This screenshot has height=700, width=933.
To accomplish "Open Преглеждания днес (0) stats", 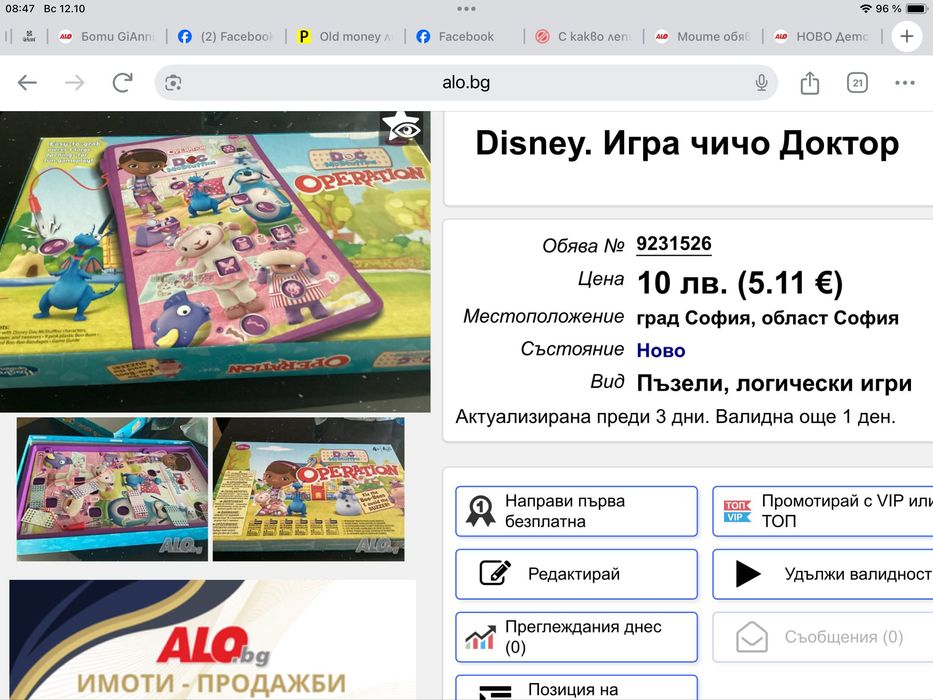I will point(577,637).
